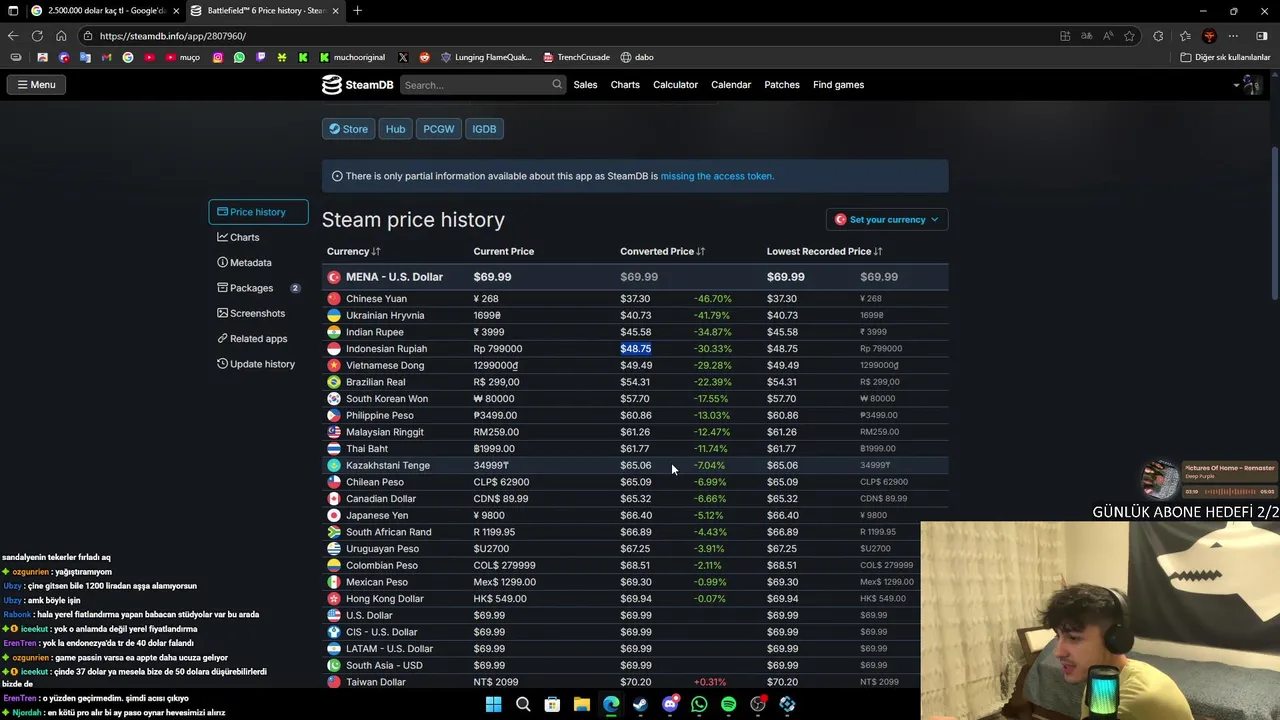Select the Related apps sidebar tab
The width and height of the screenshot is (1280, 720).
(252, 339)
